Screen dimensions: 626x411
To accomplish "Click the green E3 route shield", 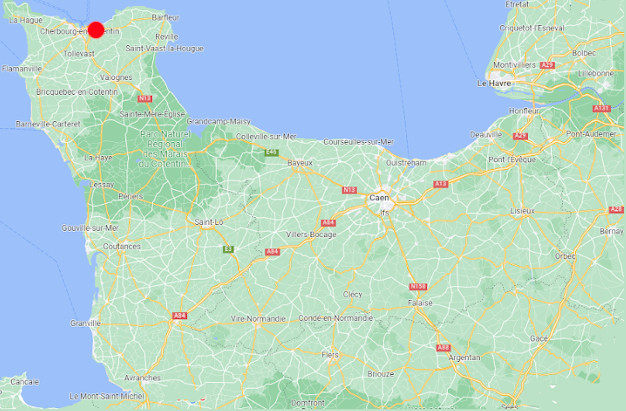I will pos(228,249).
